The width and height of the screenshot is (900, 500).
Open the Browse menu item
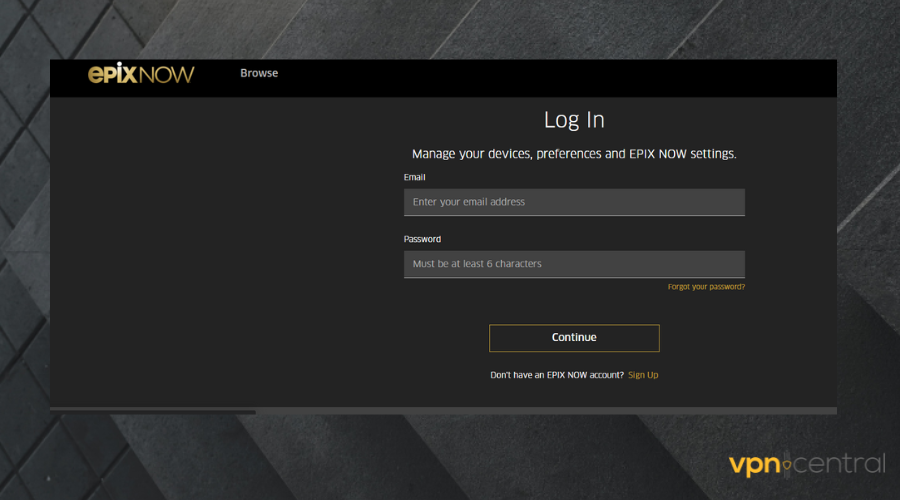[x=259, y=73]
